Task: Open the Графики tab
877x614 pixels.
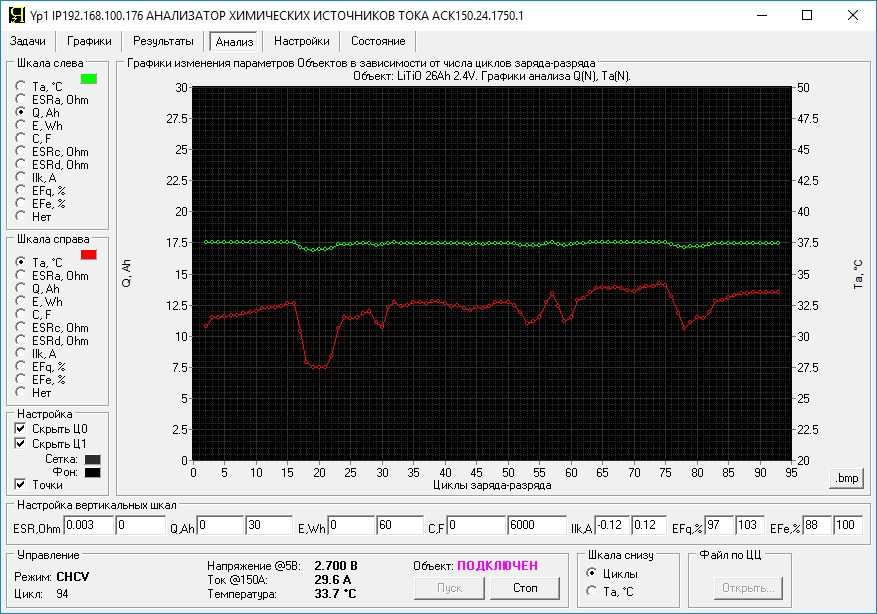Action: pos(89,41)
